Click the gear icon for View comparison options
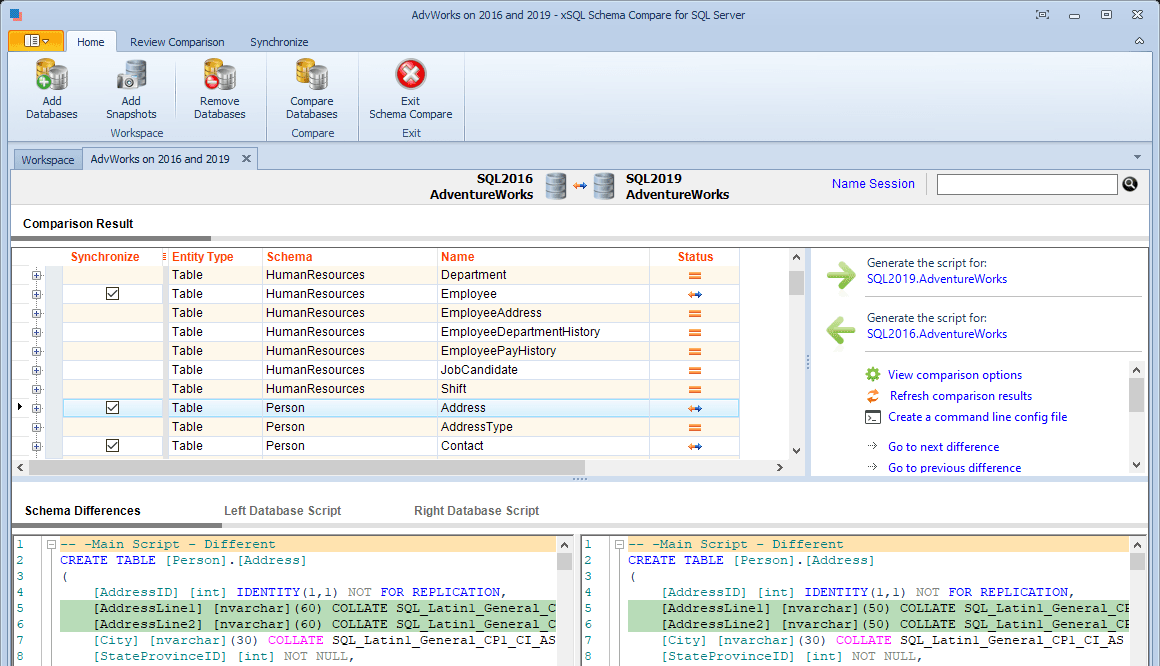The image size is (1160, 666). pyautogui.click(x=873, y=374)
